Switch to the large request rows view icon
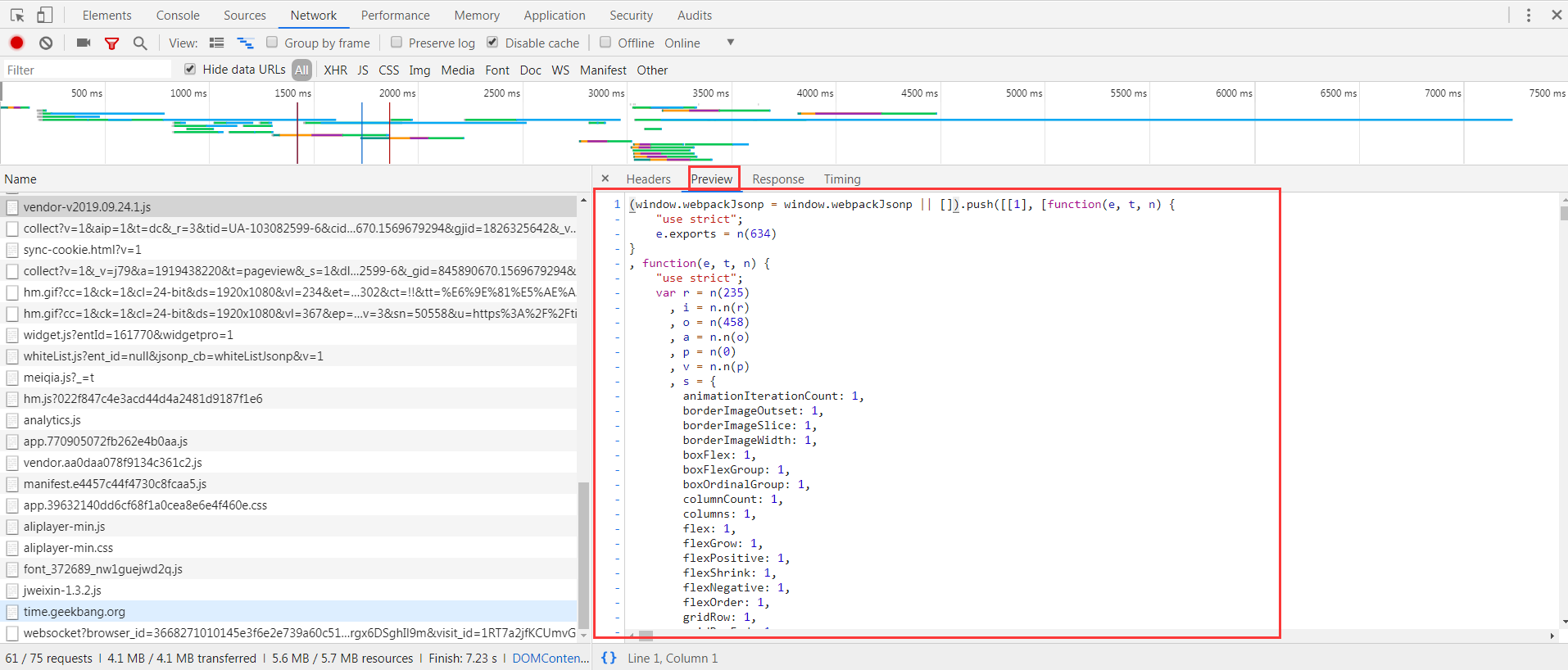This screenshot has height=670, width=1568. point(217,43)
